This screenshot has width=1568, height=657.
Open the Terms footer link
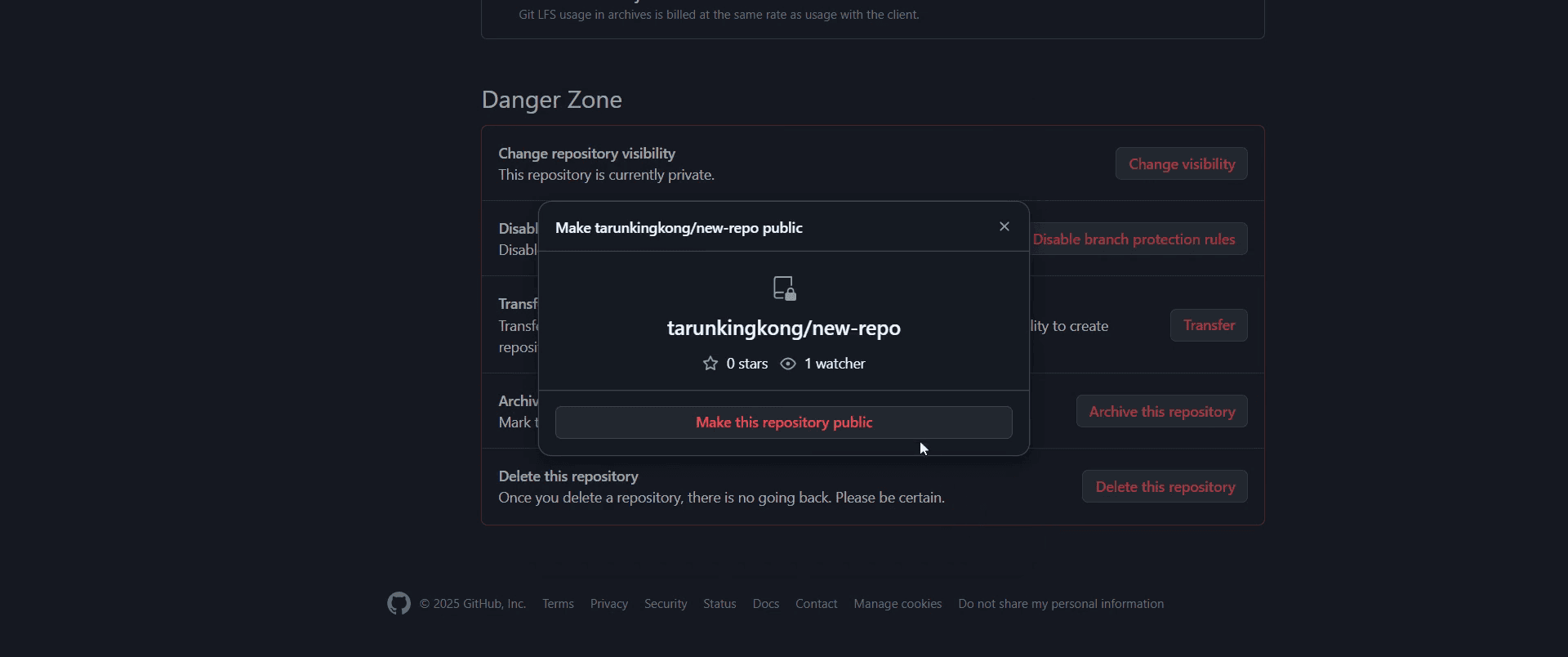pyautogui.click(x=558, y=604)
